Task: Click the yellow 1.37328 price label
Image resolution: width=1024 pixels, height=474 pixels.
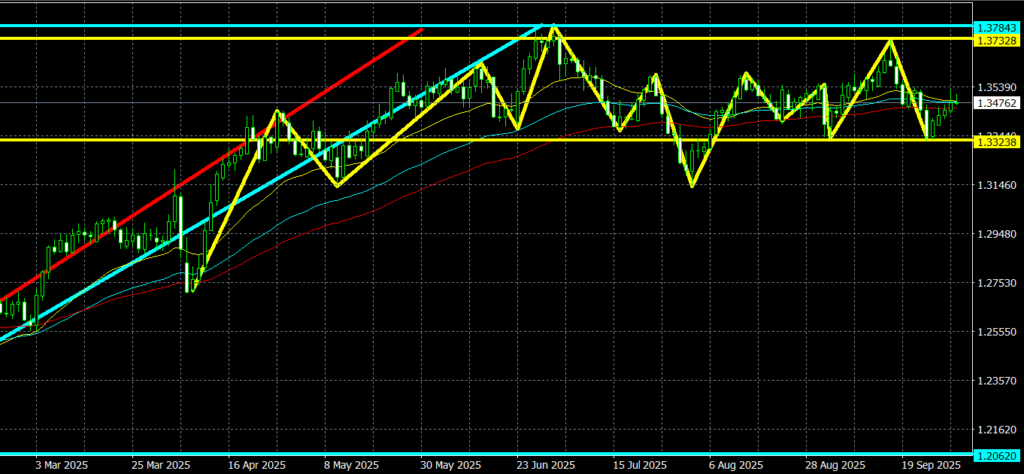Action: 996,39
